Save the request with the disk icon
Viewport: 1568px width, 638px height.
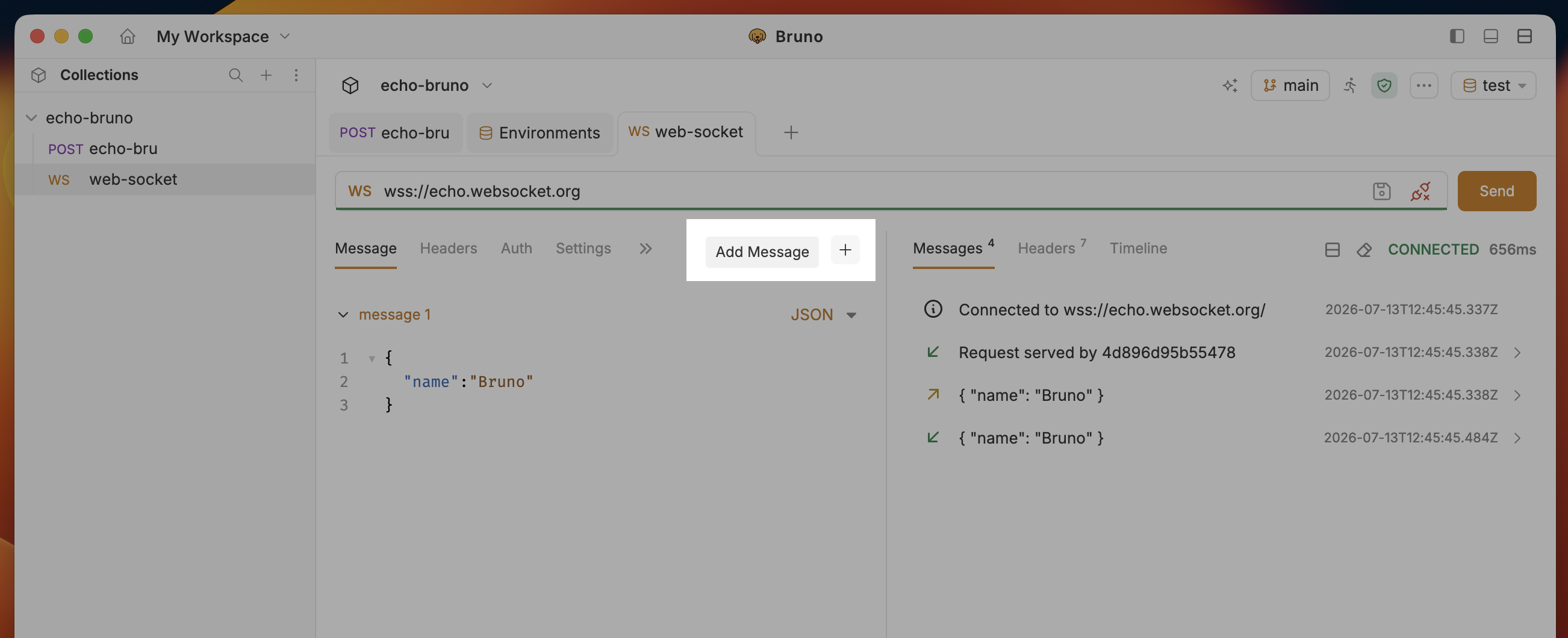coord(1381,191)
